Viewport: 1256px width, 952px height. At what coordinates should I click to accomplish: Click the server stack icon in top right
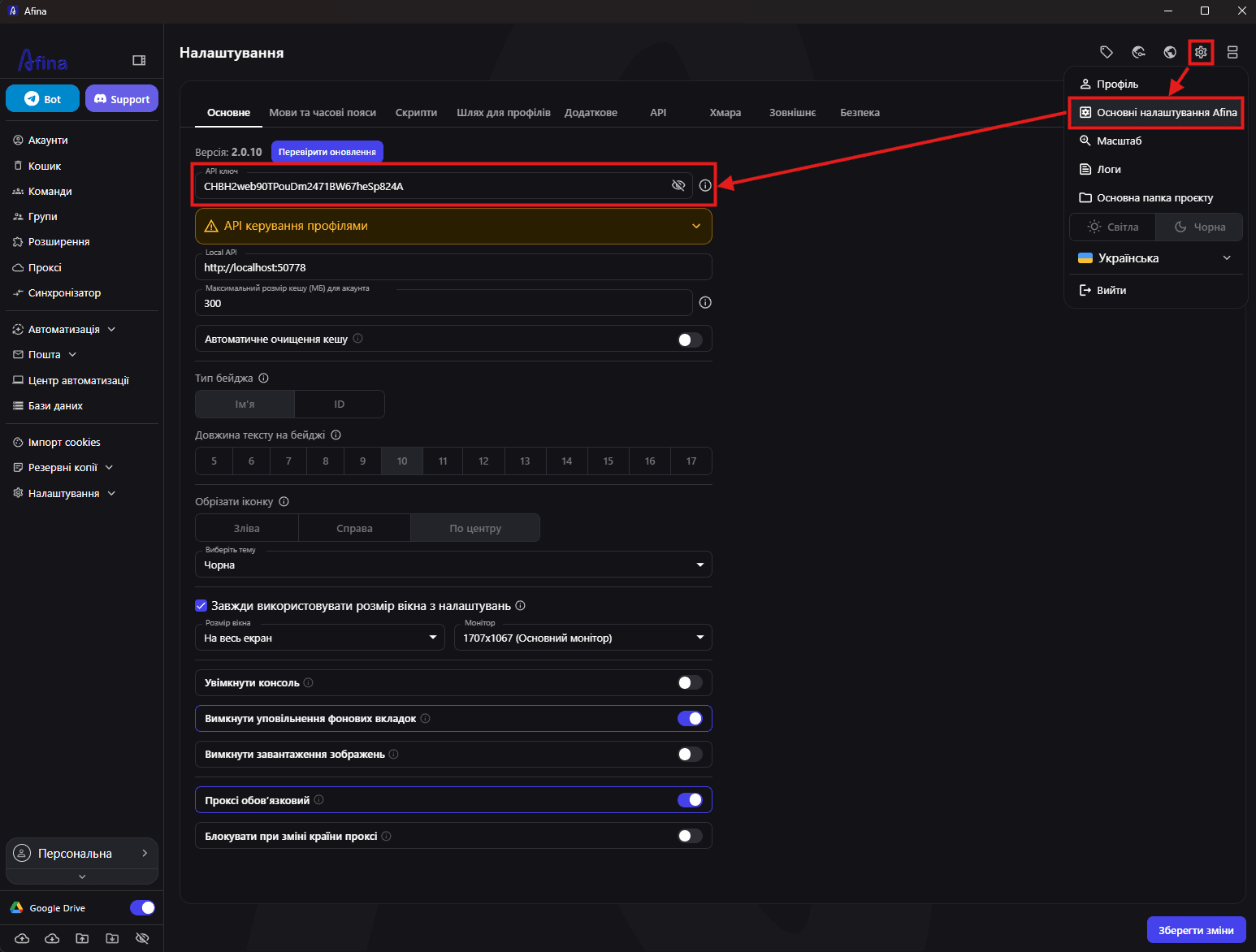pyautogui.click(x=1232, y=53)
